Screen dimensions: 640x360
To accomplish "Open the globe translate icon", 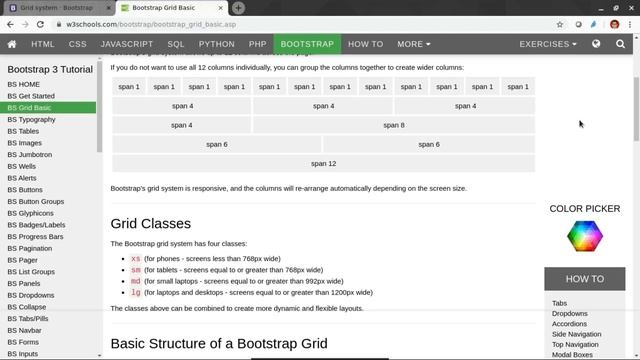I will click(596, 44).
